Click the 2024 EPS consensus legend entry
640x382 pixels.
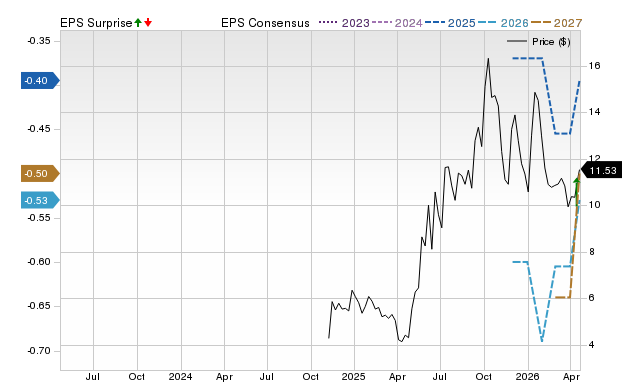pos(397,23)
